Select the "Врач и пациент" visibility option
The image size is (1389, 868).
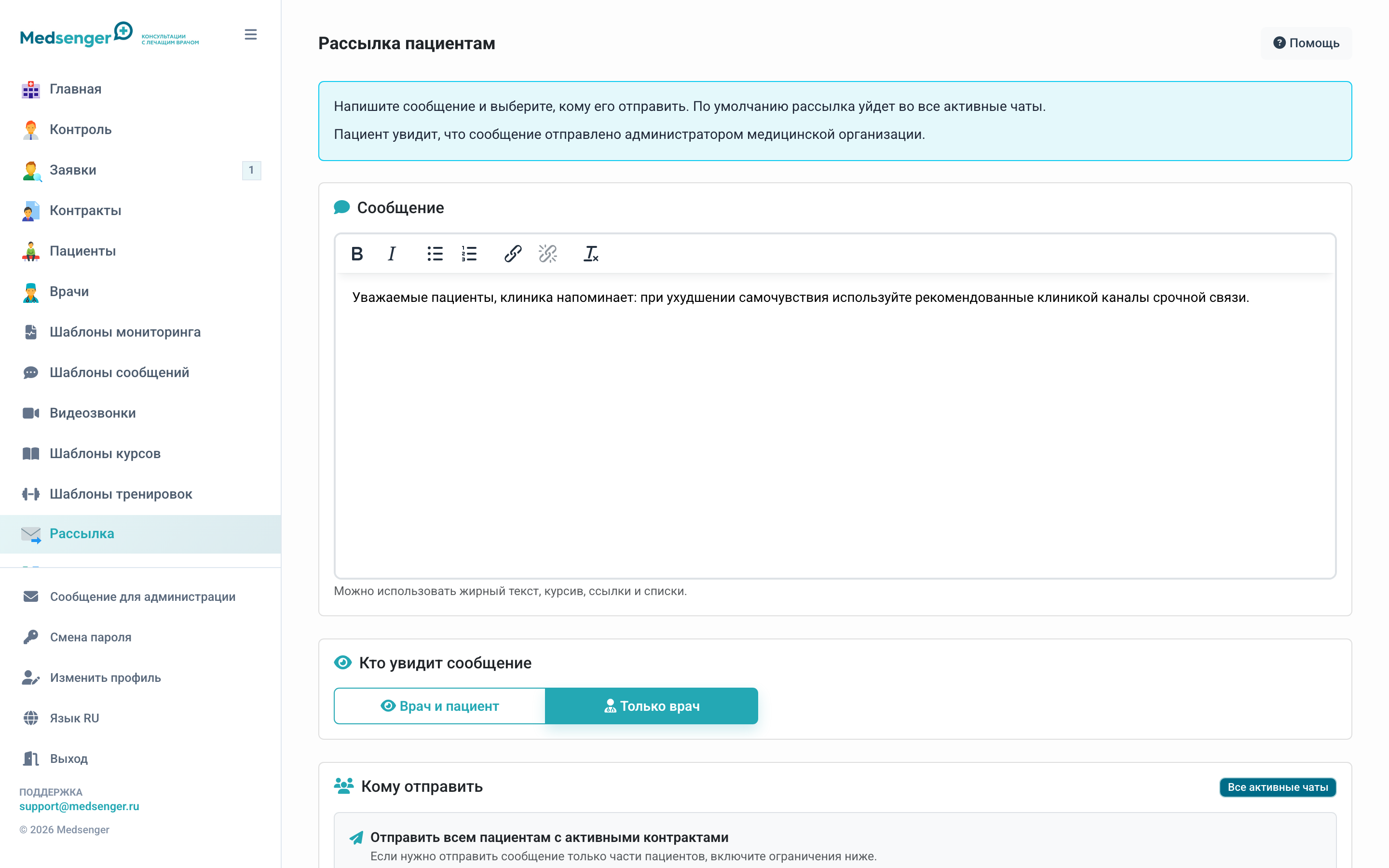(440, 705)
